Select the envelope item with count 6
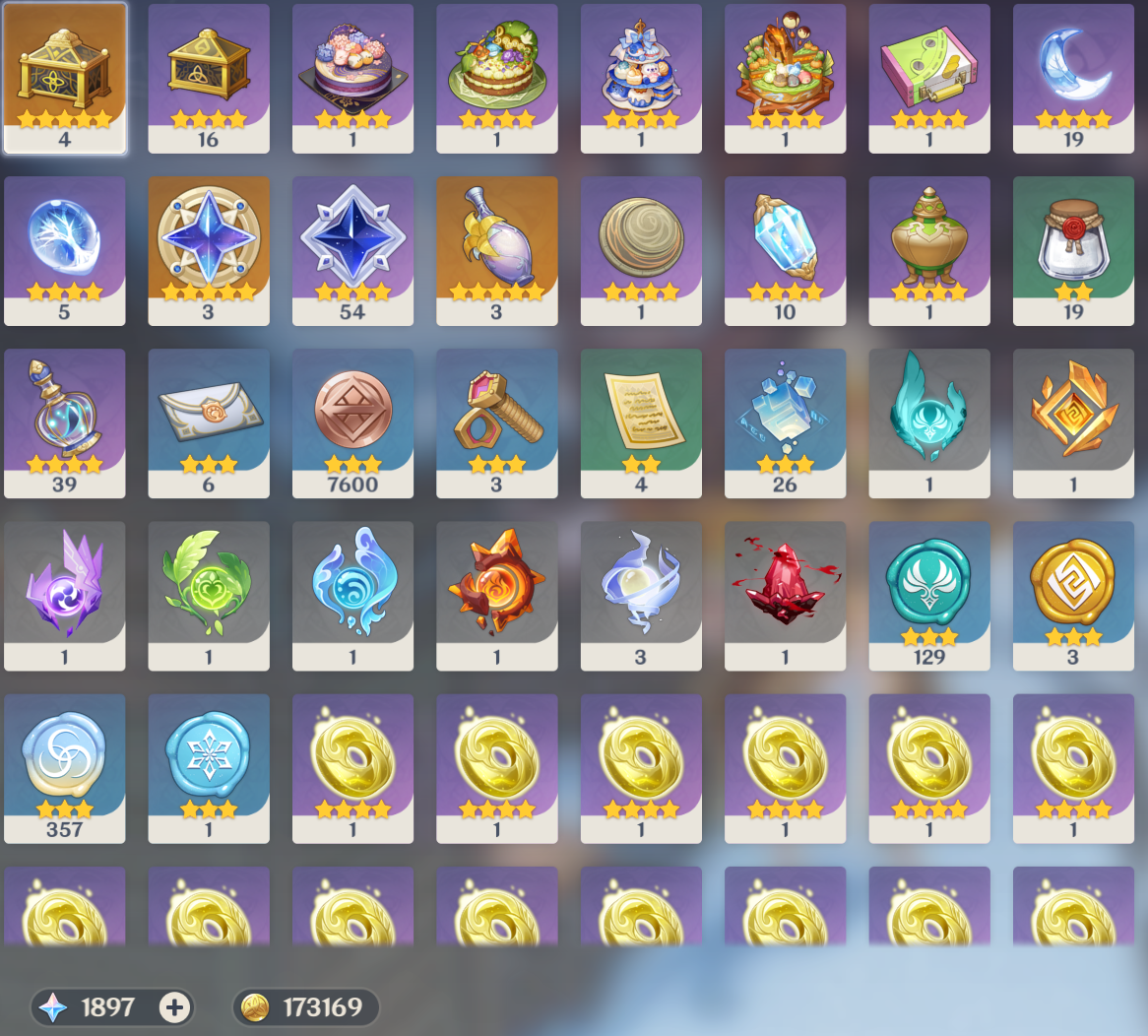This screenshot has width=1148, height=1036. [x=209, y=423]
